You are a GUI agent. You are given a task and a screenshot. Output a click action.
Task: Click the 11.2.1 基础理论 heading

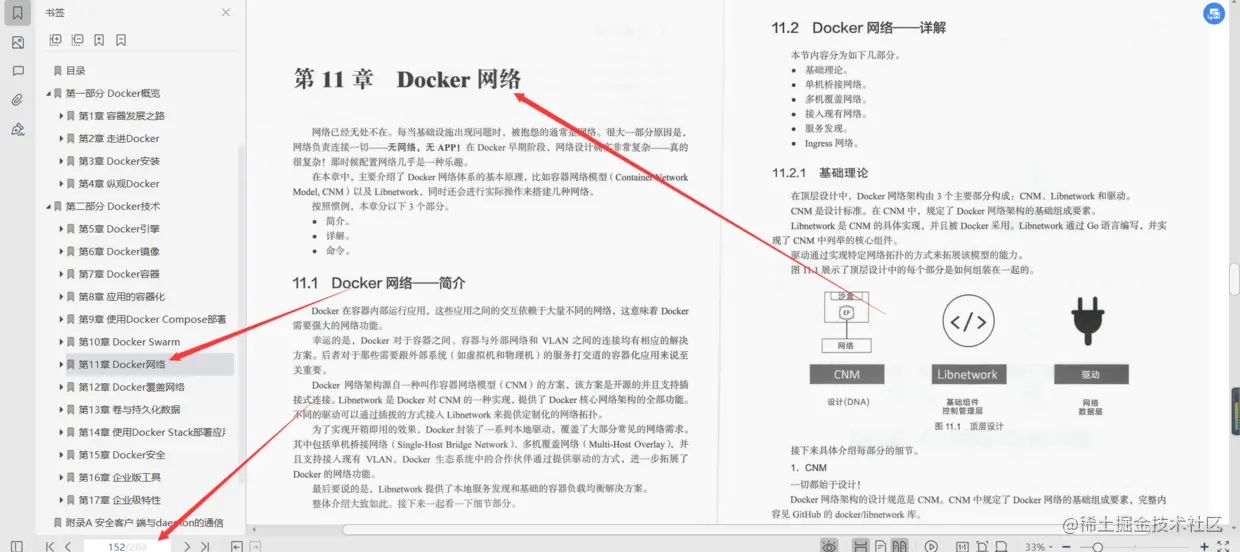tap(820, 173)
